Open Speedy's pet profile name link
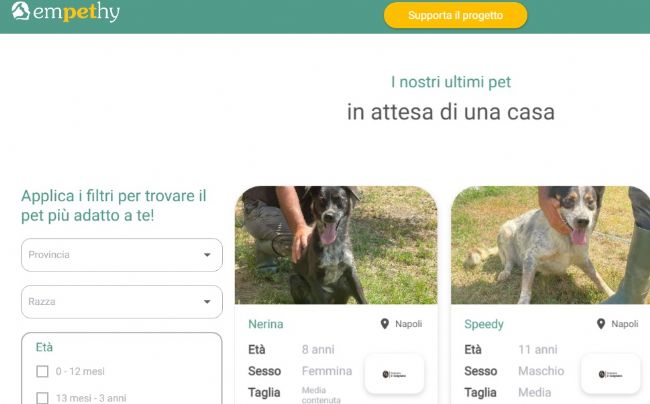This screenshot has height=404, width=650. 484,324
